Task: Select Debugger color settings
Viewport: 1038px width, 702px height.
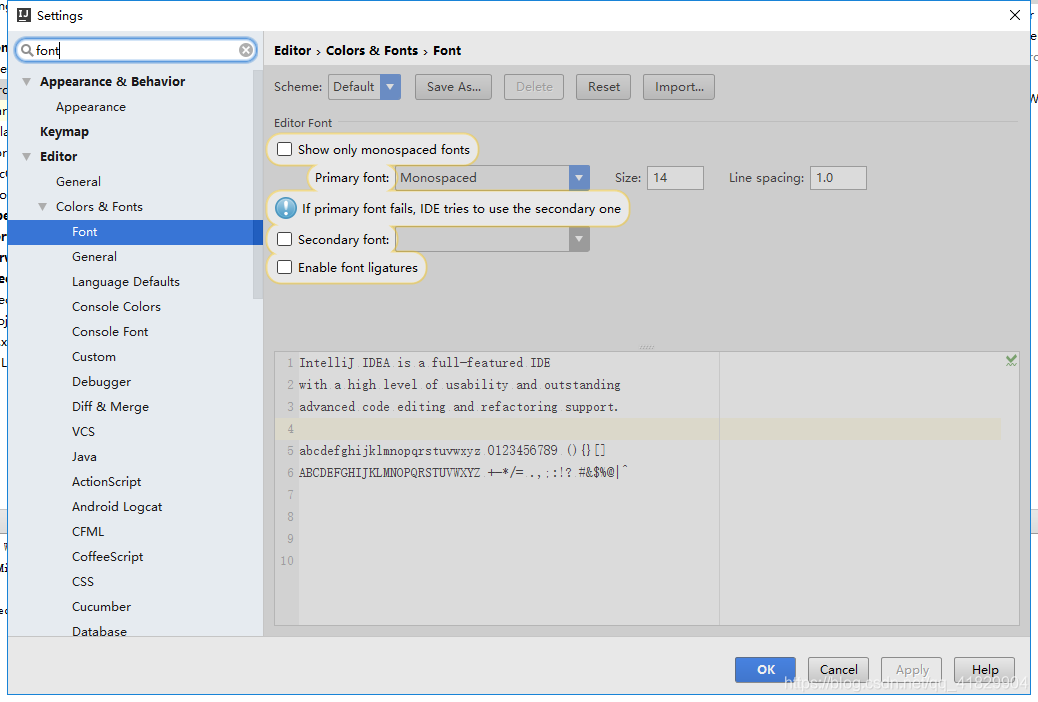Action: [101, 381]
